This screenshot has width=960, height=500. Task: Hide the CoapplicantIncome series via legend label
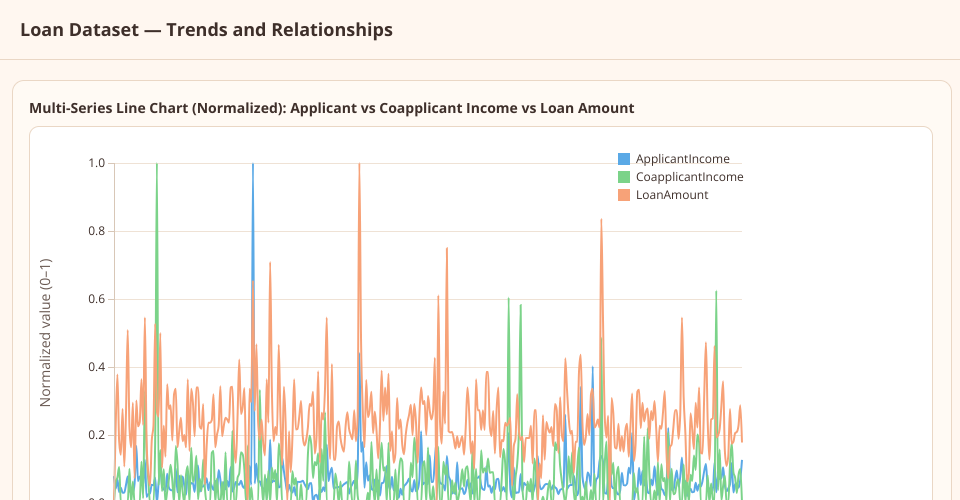[689, 177]
